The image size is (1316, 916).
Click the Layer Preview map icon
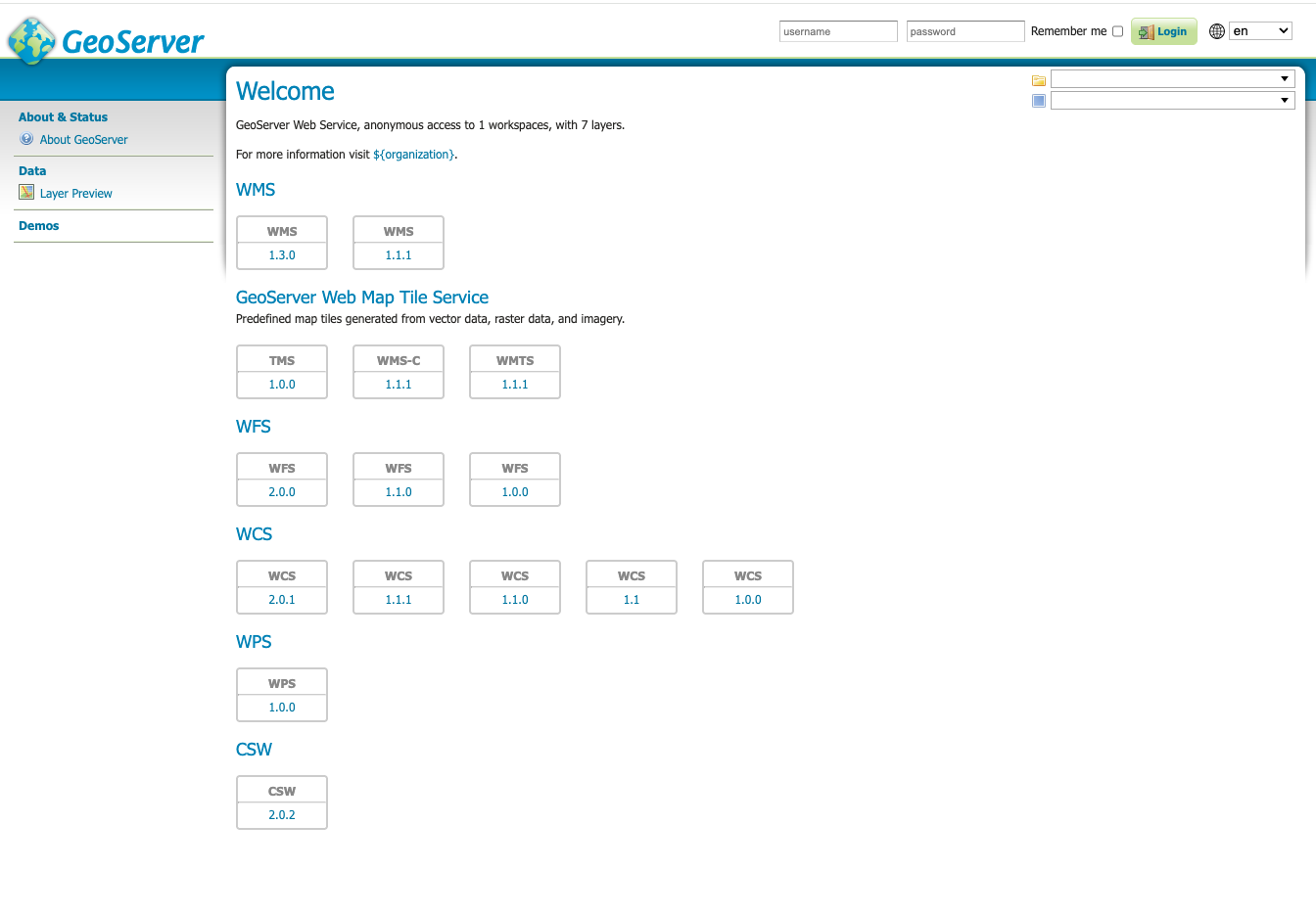[26, 193]
